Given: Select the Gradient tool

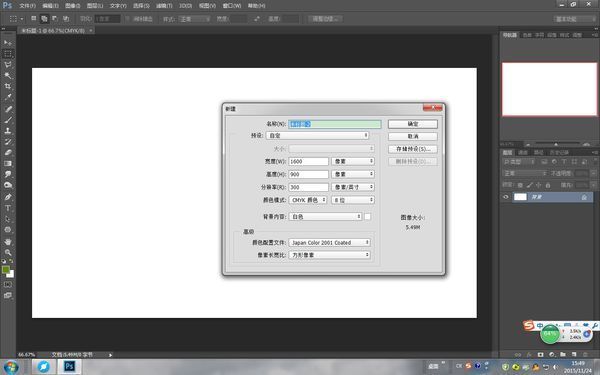Looking at the screenshot, I should point(8,163).
